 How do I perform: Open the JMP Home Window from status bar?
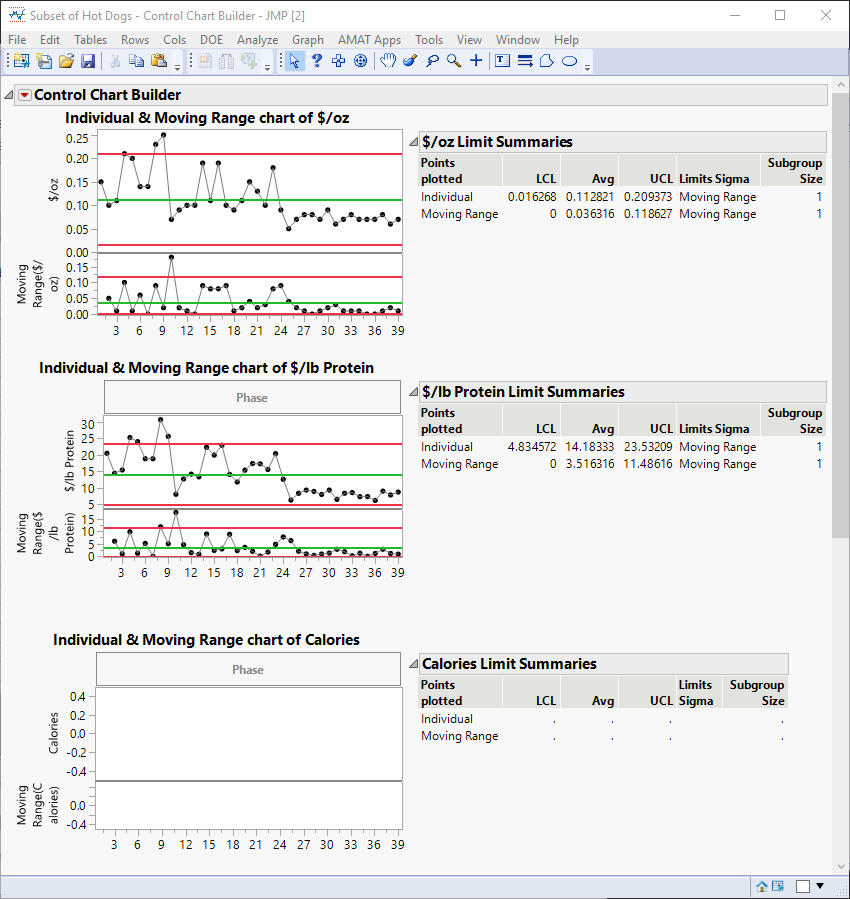click(x=762, y=886)
